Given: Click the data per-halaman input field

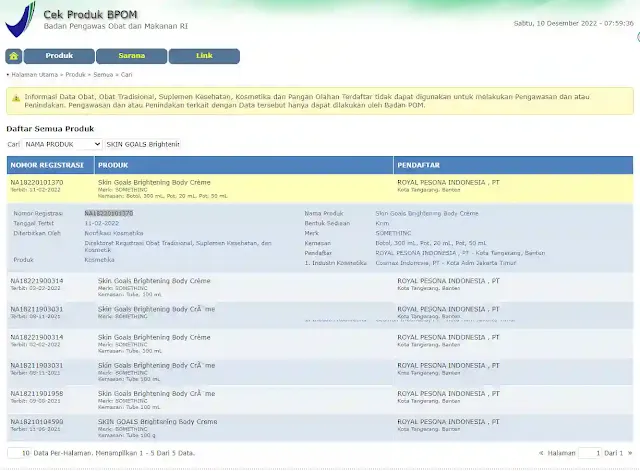Looking at the screenshot, I should pos(19,453).
